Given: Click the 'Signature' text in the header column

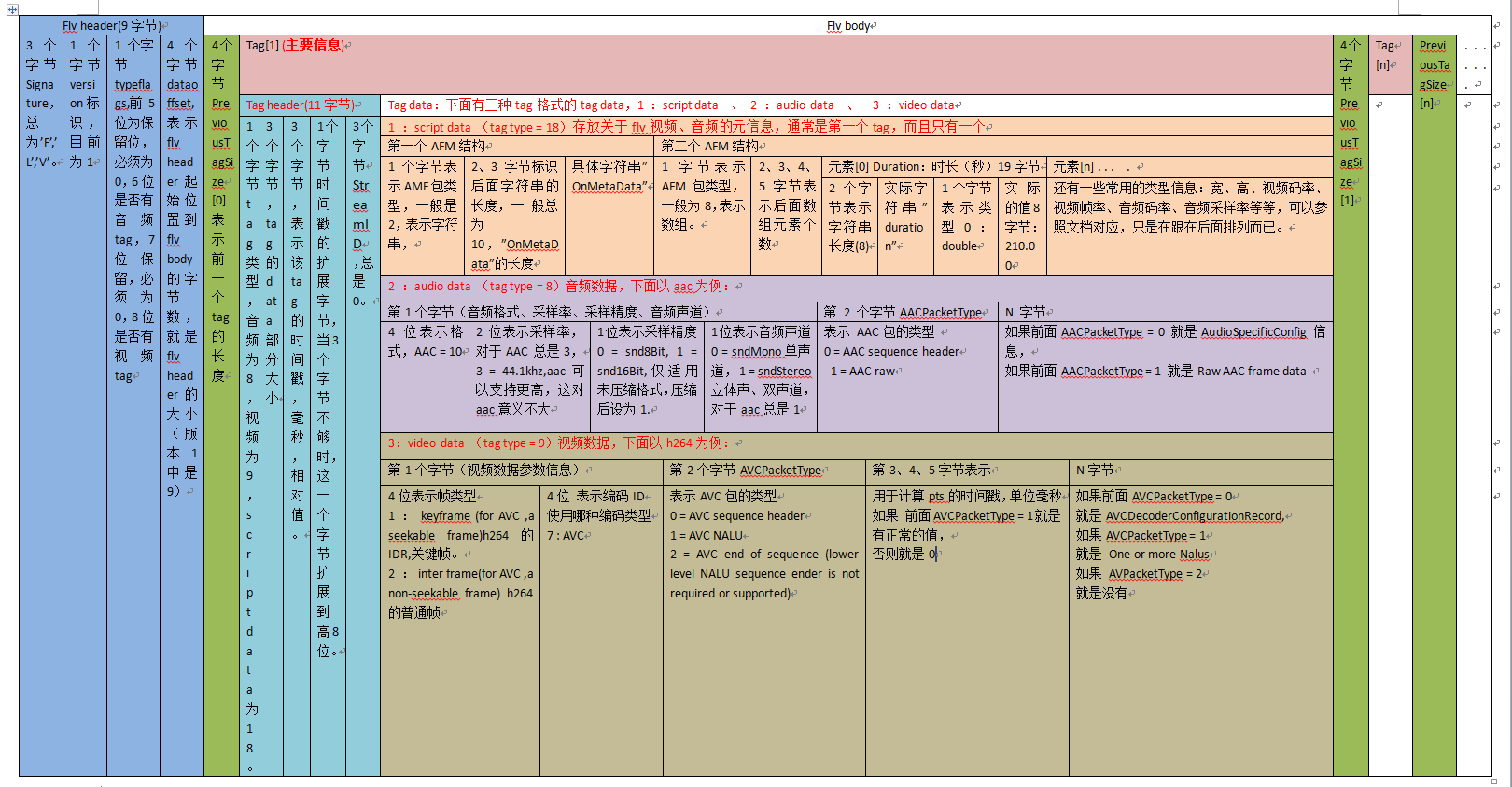Looking at the screenshot, I should [x=40, y=94].
